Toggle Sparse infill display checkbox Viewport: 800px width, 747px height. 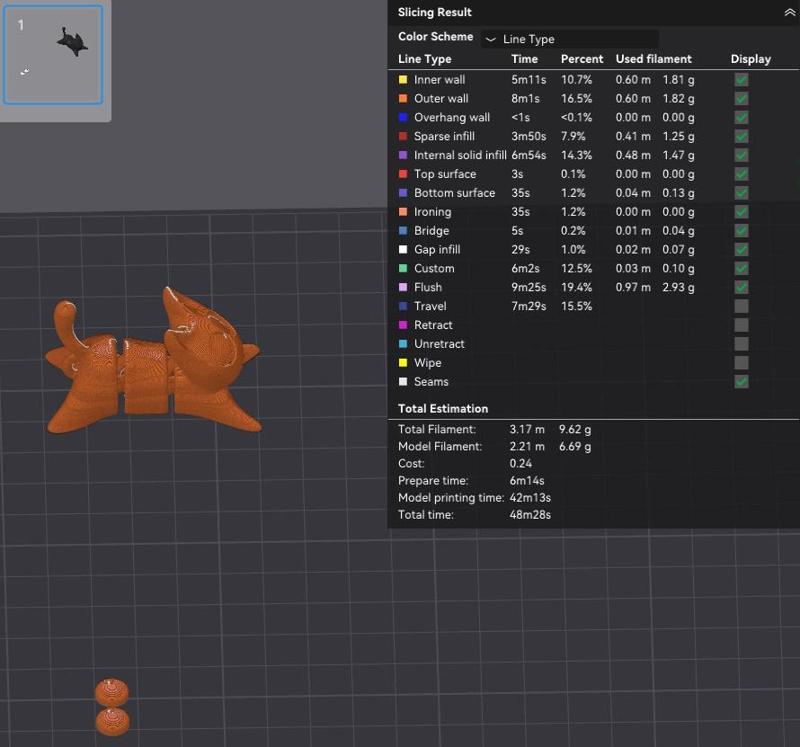tap(741, 136)
